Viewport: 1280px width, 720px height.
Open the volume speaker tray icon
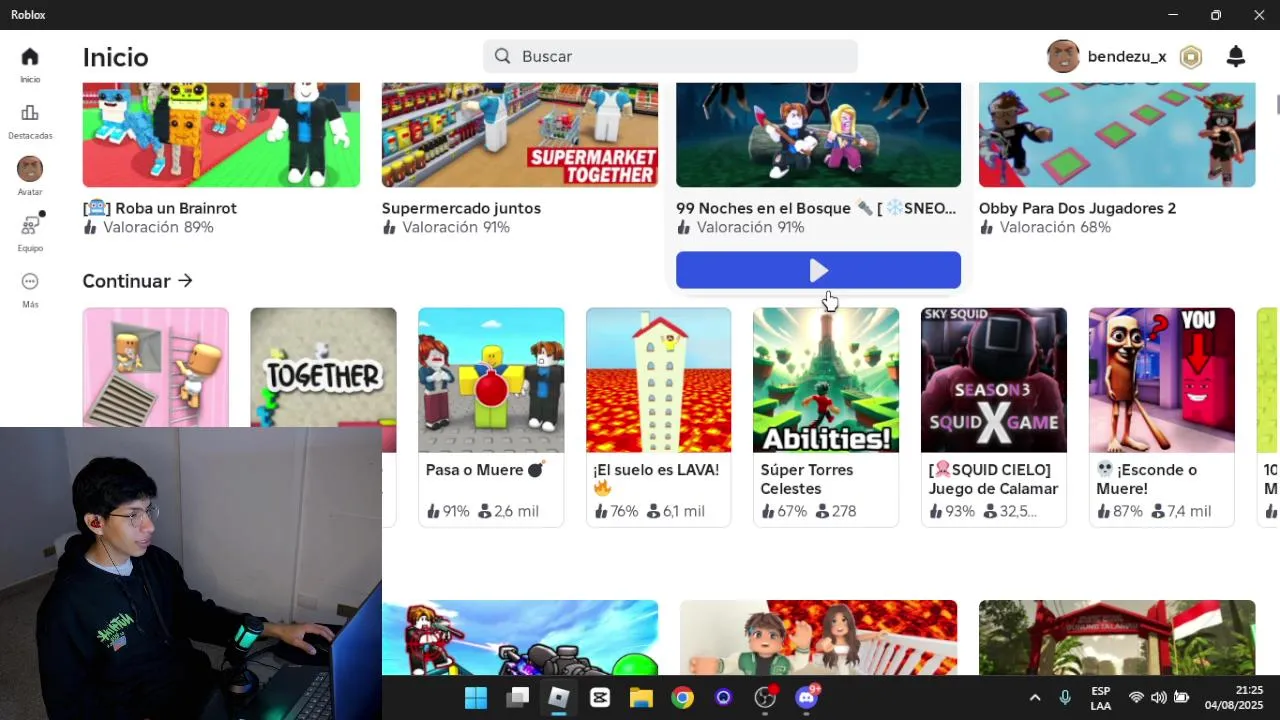point(1158,697)
